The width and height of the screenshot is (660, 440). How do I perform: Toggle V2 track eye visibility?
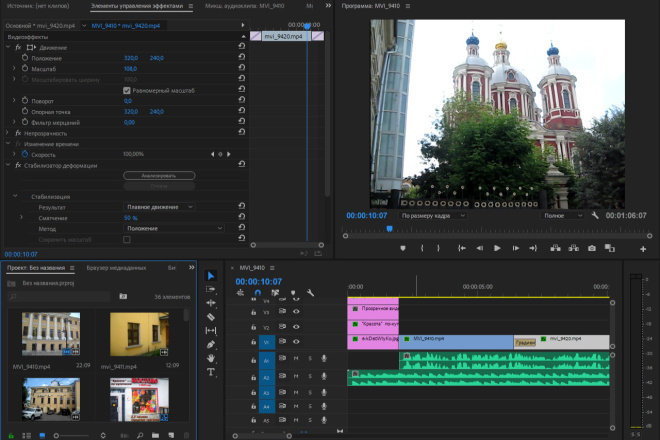(x=296, y=327)
